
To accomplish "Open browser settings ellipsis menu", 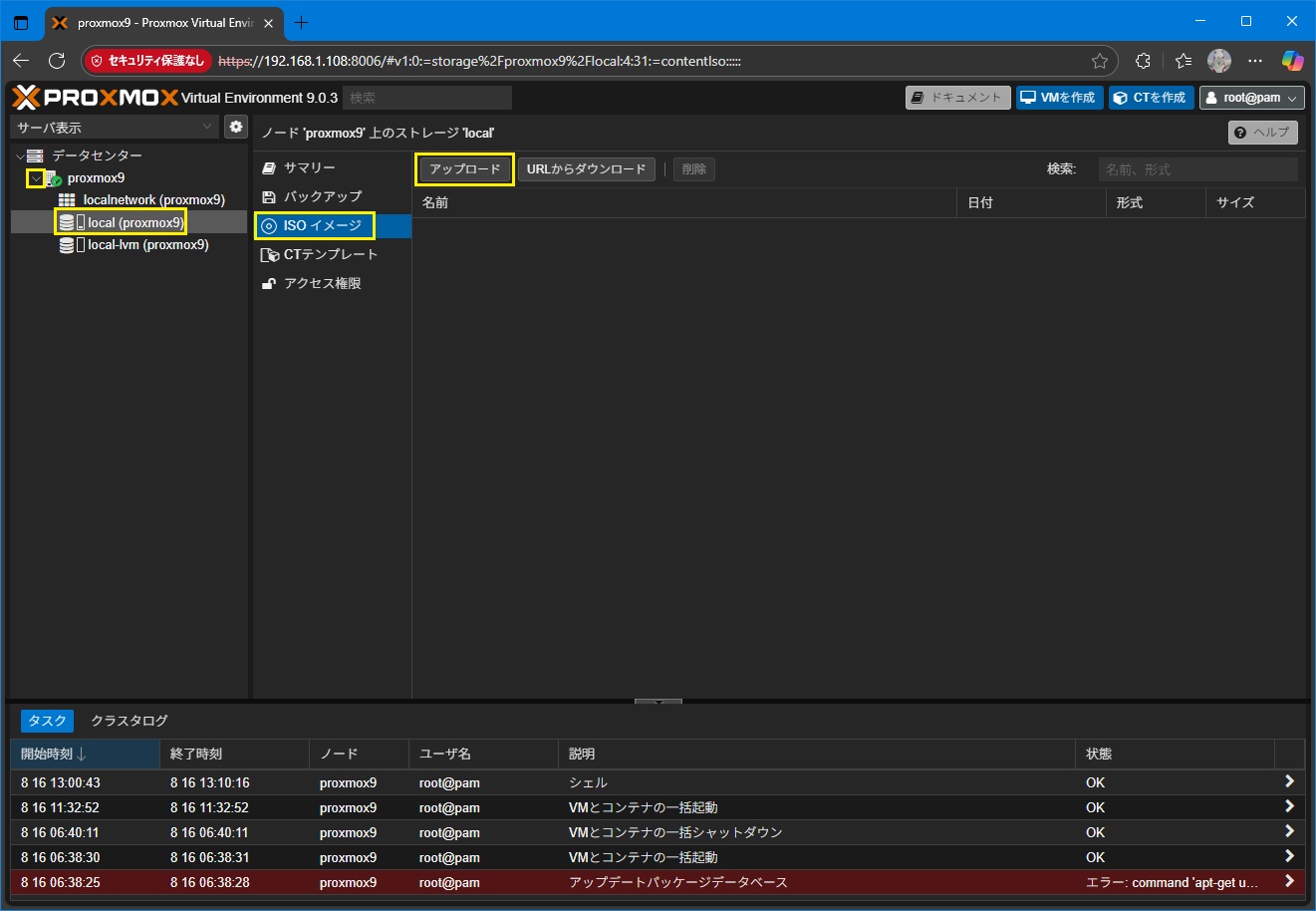I will coord(1255,61).
